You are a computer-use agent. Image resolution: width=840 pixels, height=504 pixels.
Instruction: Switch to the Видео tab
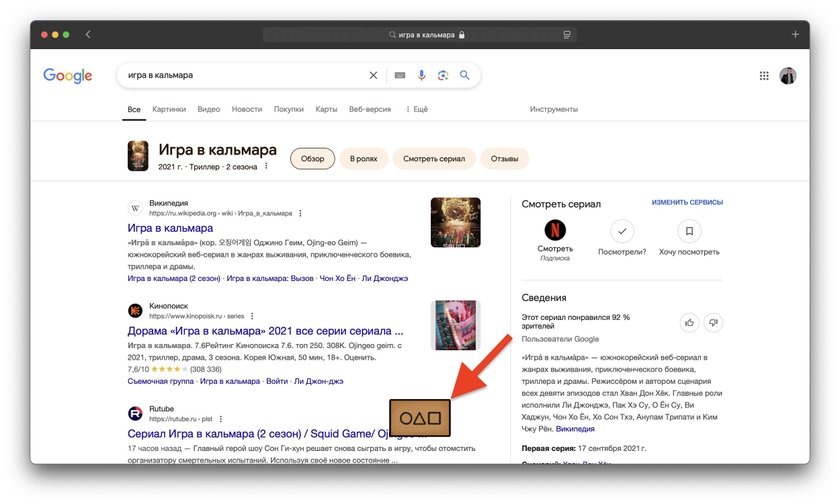[x=208, y=109]
